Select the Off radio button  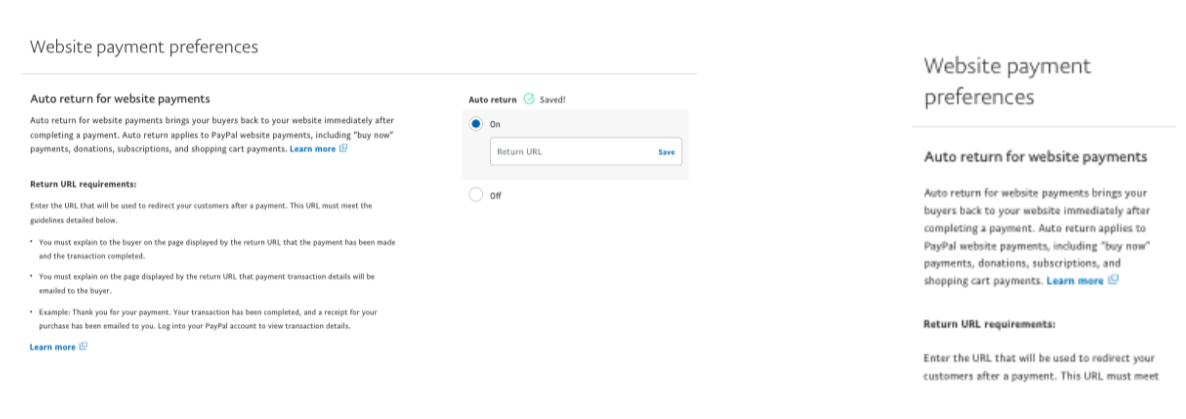[475, 195]
